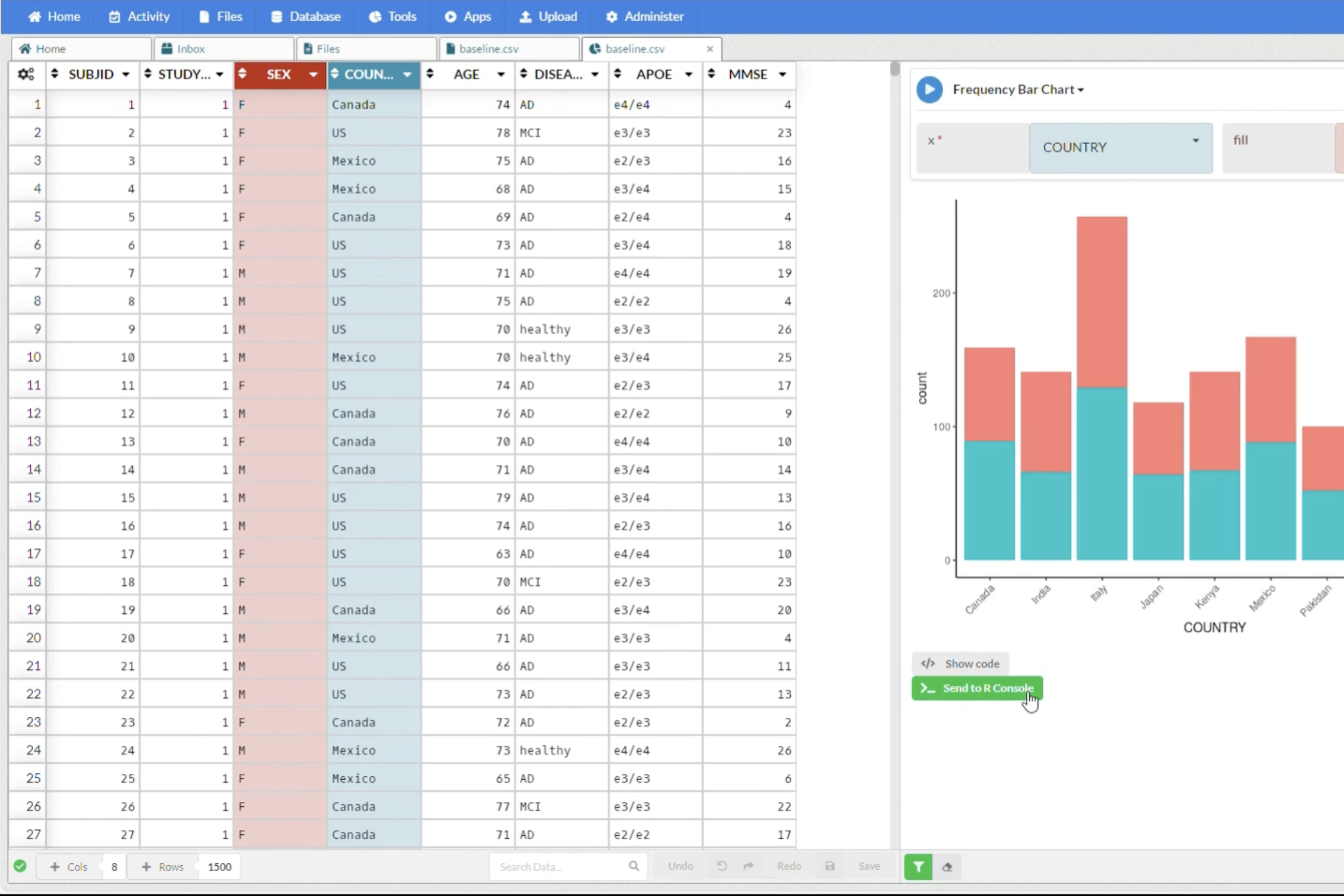Click the Send to R Console button

pos(977,688)
